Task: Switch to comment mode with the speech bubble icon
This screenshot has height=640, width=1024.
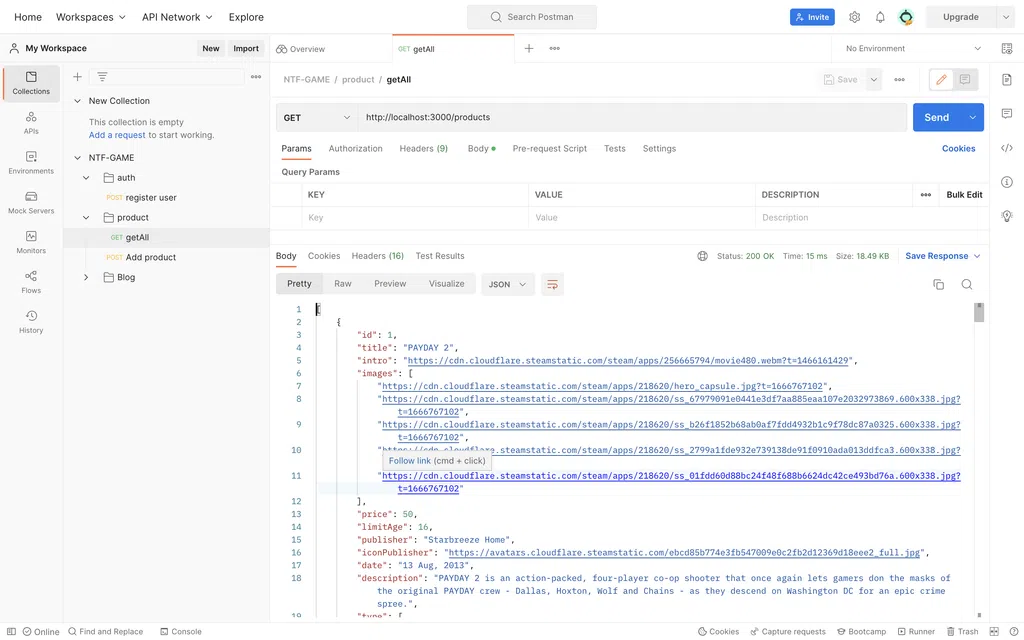Action: [x=965, y=80]
